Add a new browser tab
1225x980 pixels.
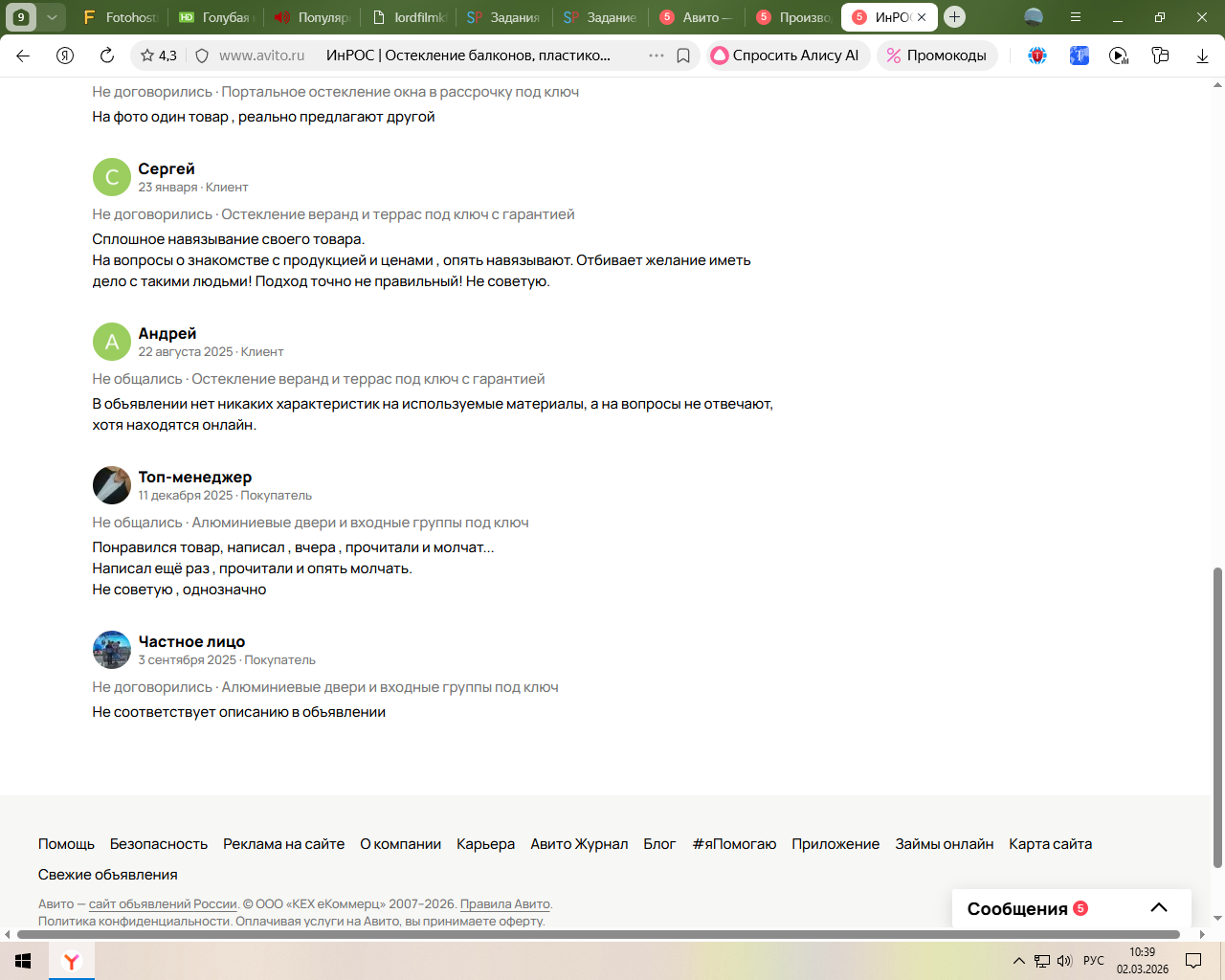click(954, 17)
